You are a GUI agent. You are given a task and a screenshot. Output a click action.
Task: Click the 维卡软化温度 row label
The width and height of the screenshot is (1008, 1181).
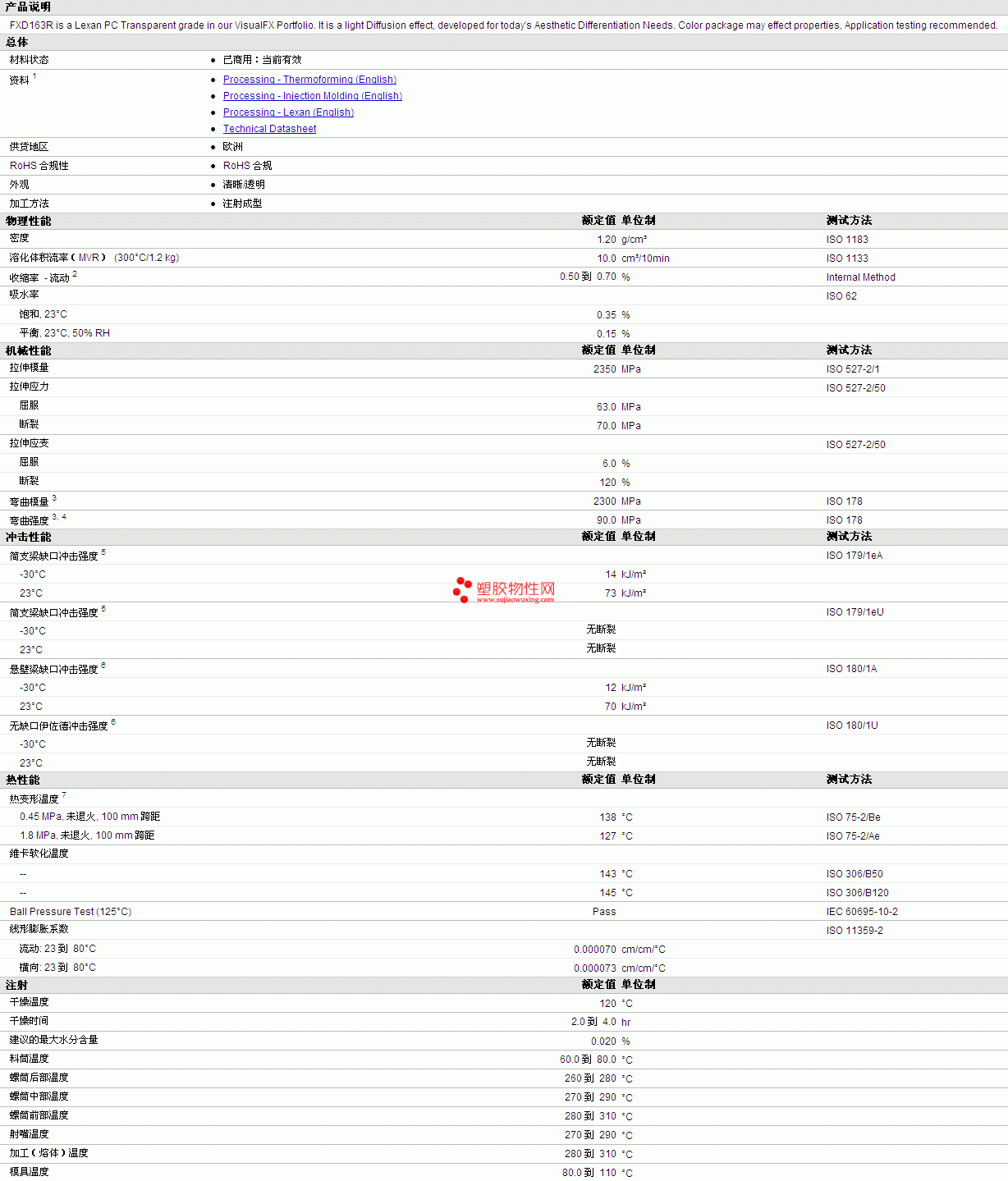pyautogui.click(x=39, y=854)
